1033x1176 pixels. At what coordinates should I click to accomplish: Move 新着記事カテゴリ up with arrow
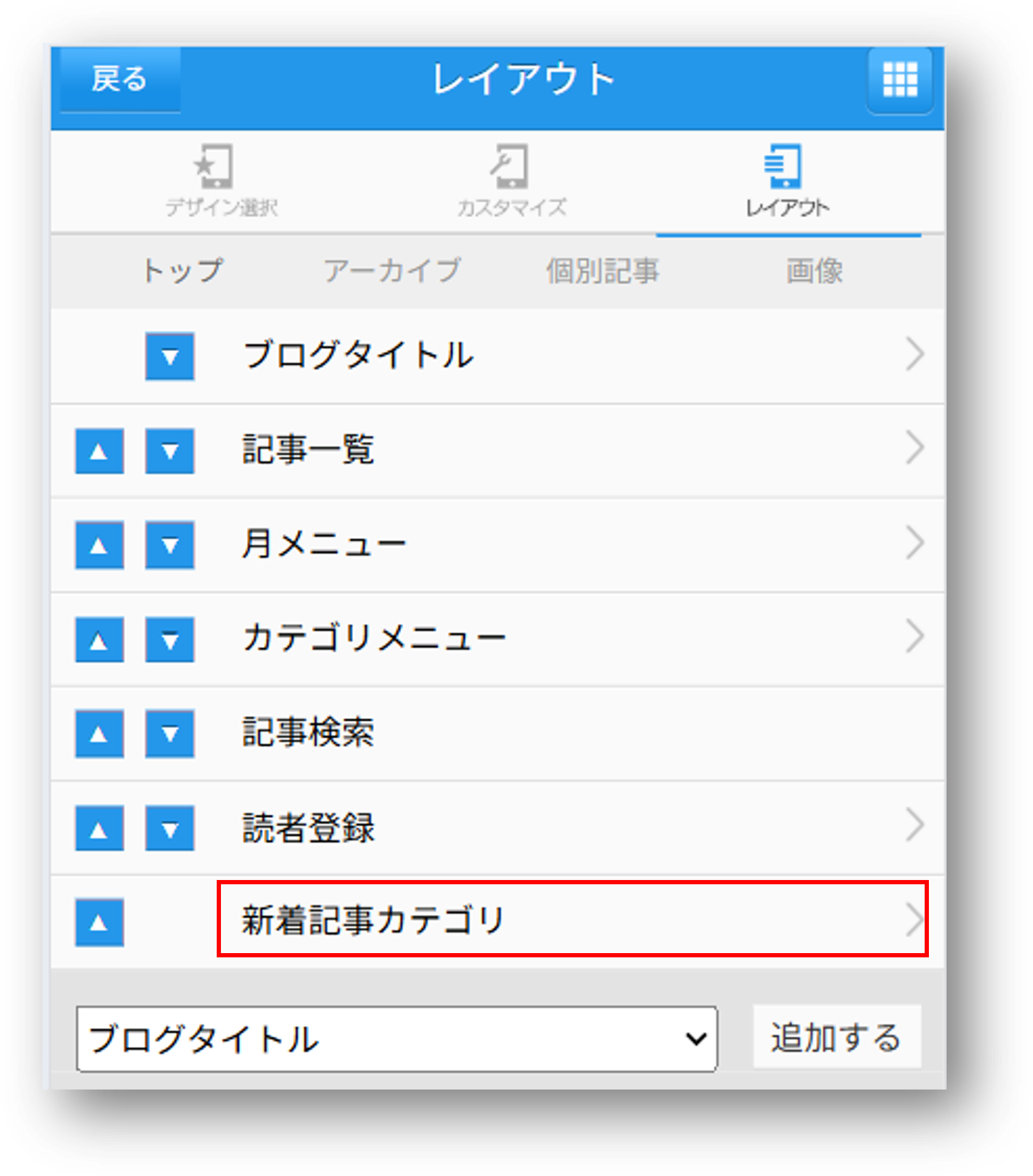point(99,923)
